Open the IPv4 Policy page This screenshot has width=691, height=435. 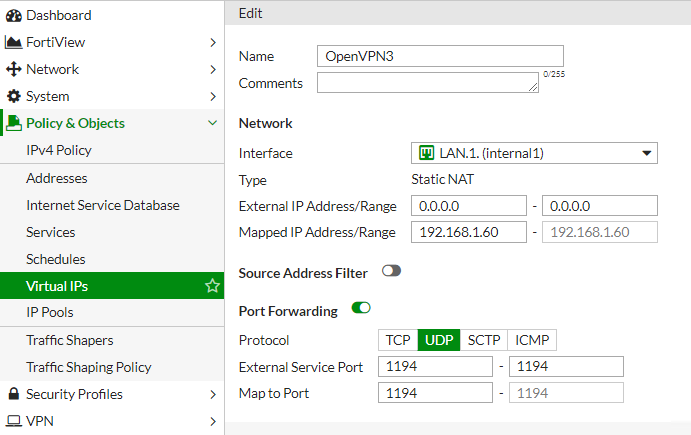click(x=59, y=150)
